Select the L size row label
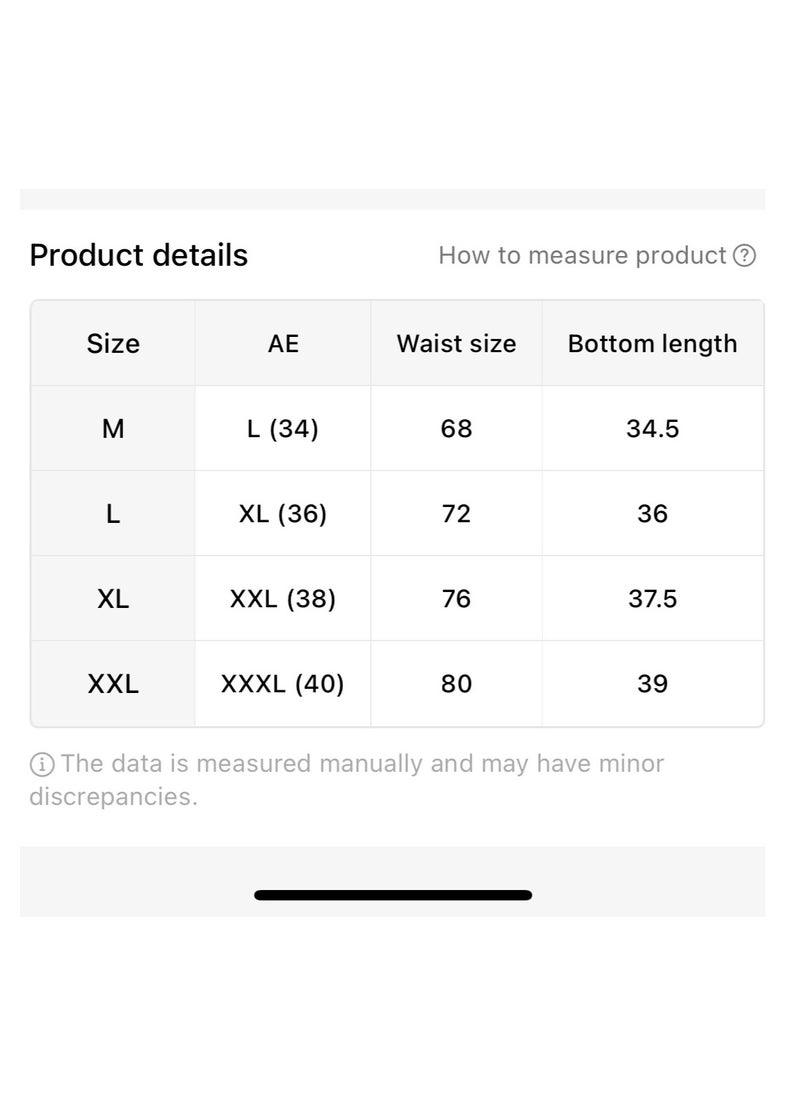This screenshot has height=1096, width=800. (x=113, y=514)
